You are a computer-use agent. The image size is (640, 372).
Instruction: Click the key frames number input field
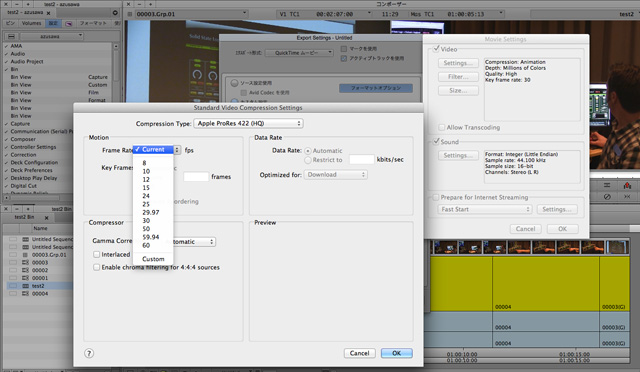point(196,177)
